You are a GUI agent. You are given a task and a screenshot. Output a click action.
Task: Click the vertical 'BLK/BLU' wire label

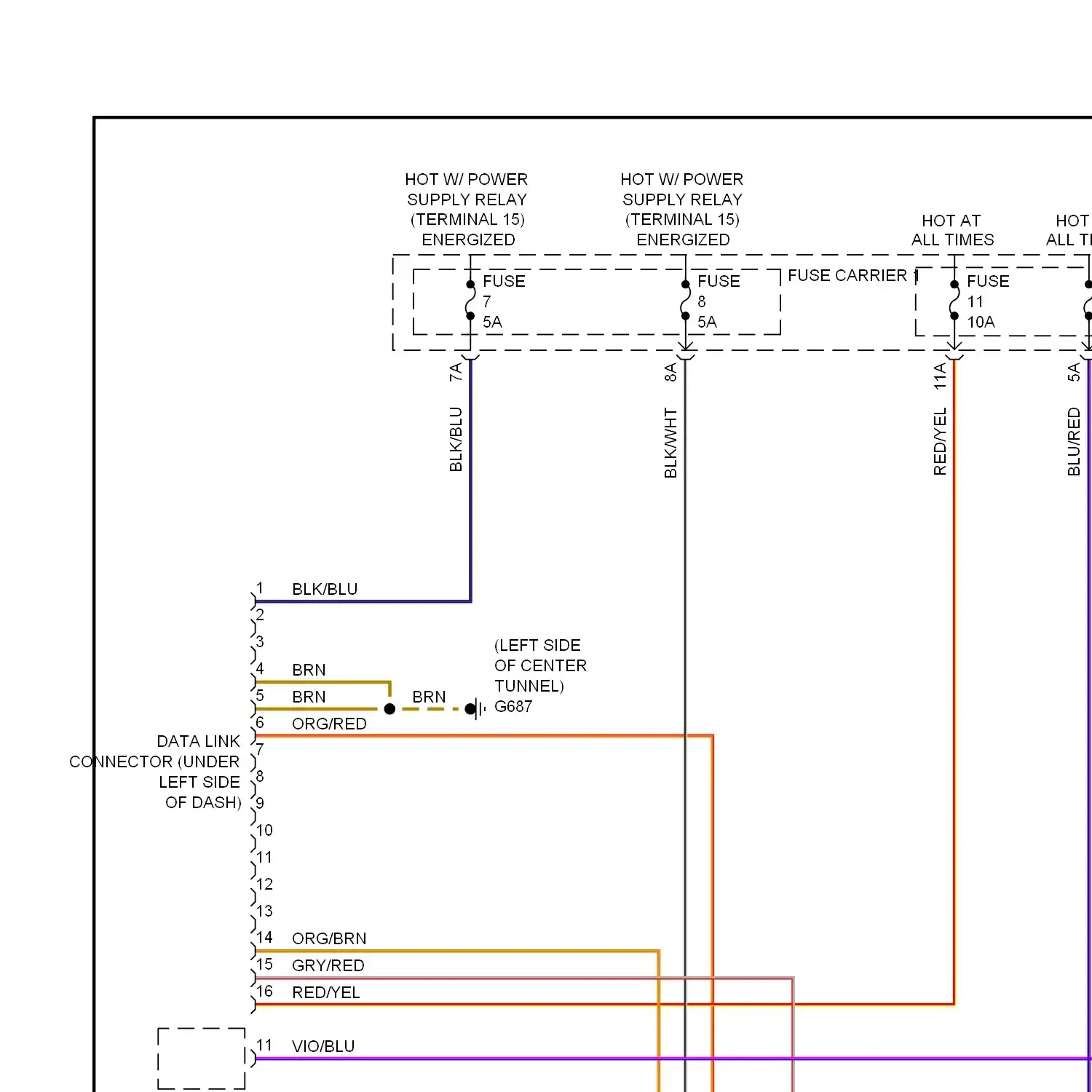point(456,439)
